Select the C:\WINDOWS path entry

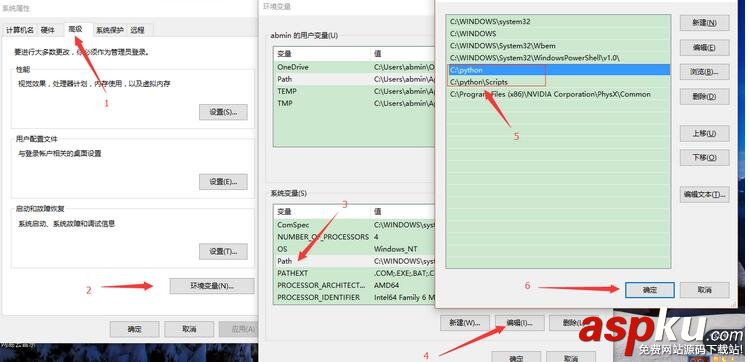558,34
